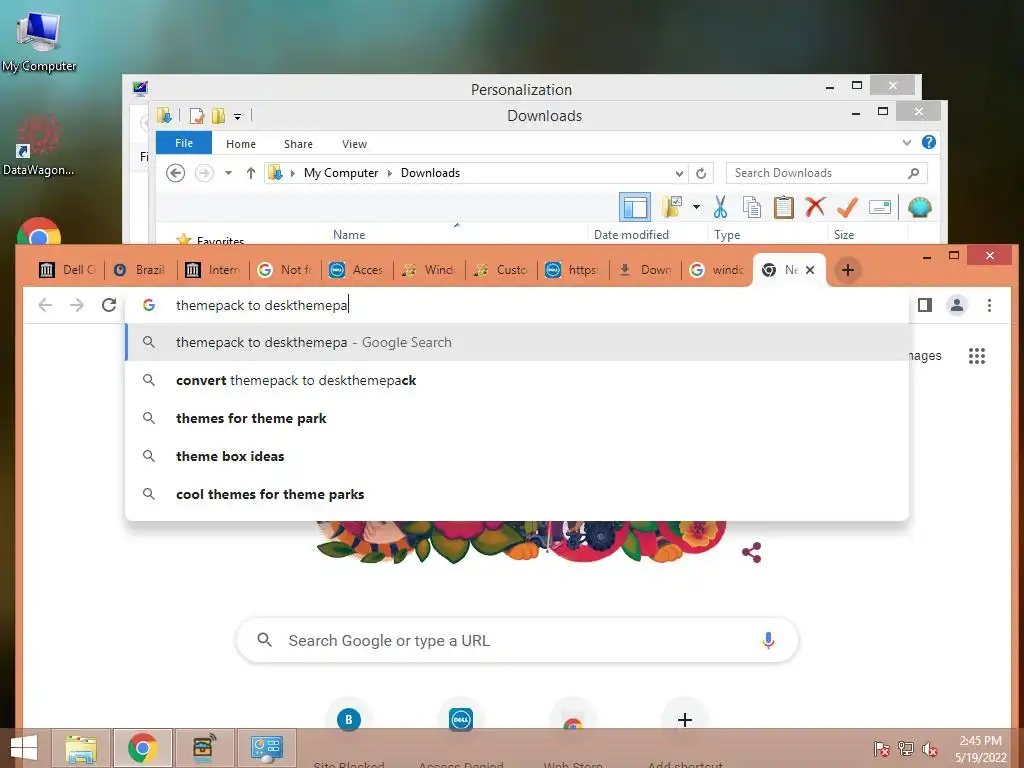Image resolution: width=1024 pixels, height=768 pixels.
Task: Expand the Downloads ribbon chevron
Action: coord(906,142)
